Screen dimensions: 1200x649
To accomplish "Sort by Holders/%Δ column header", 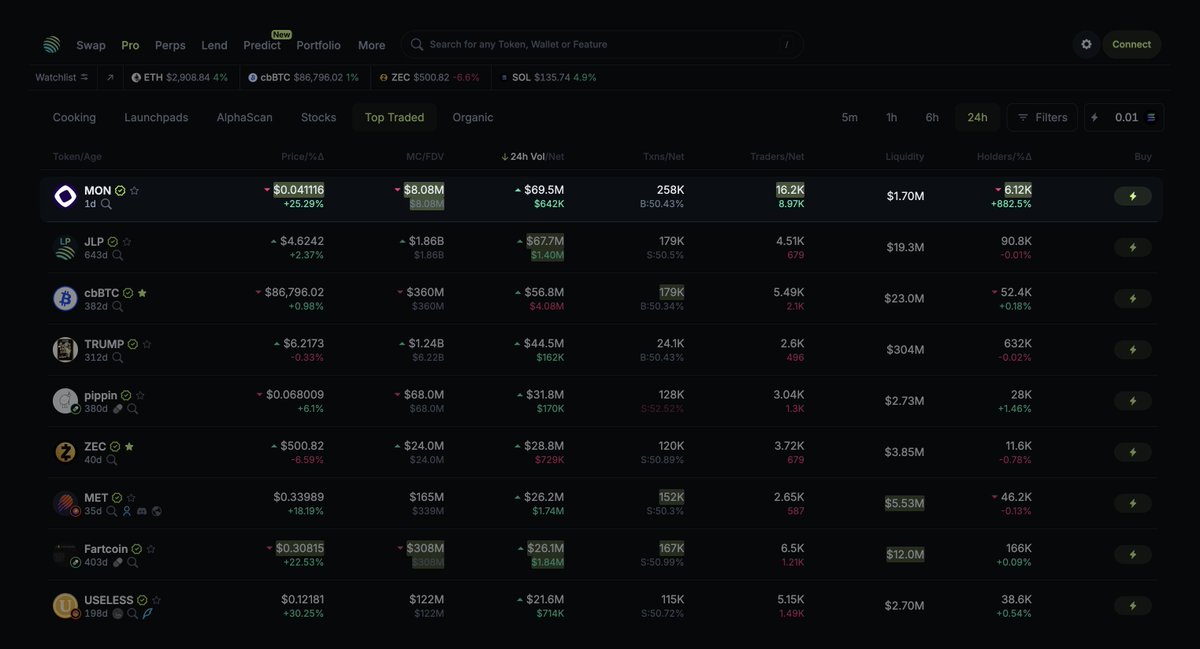I will [1004, 157].
